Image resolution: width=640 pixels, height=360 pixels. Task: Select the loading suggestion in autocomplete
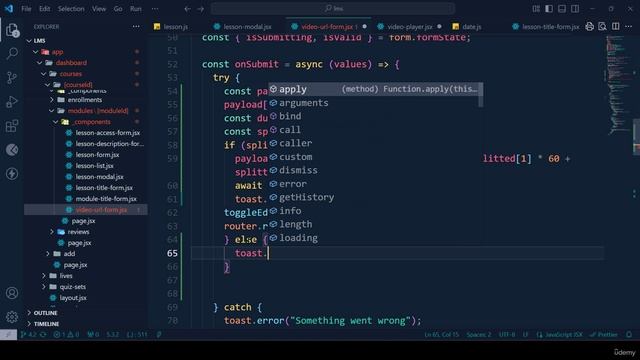373,238
